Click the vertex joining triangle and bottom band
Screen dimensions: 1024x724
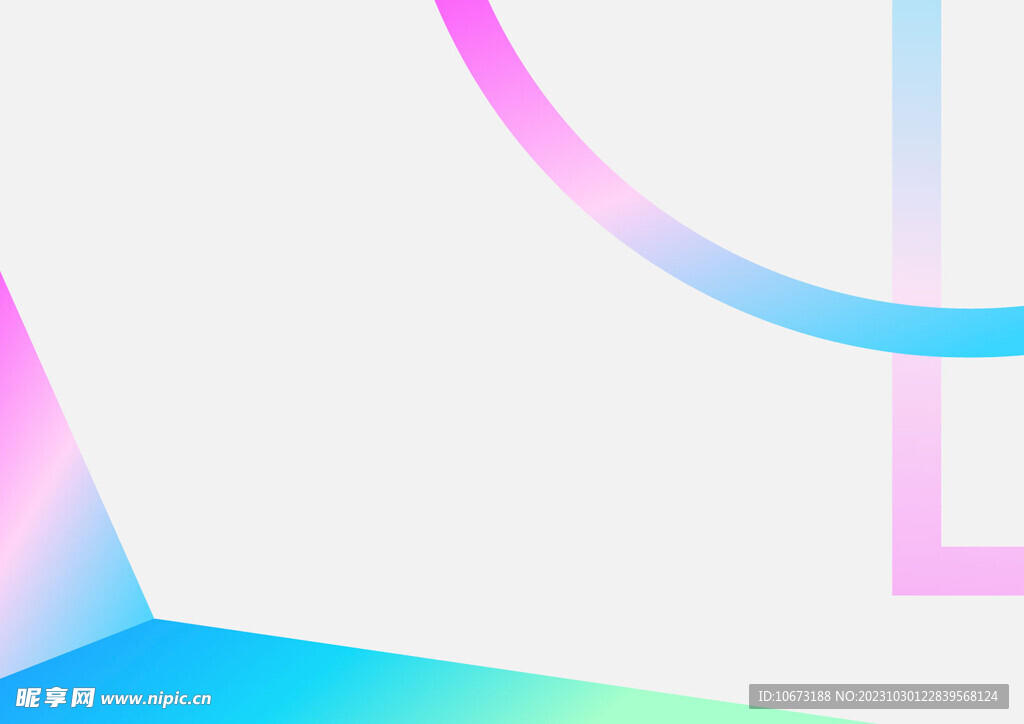click(x=153, y=619)
